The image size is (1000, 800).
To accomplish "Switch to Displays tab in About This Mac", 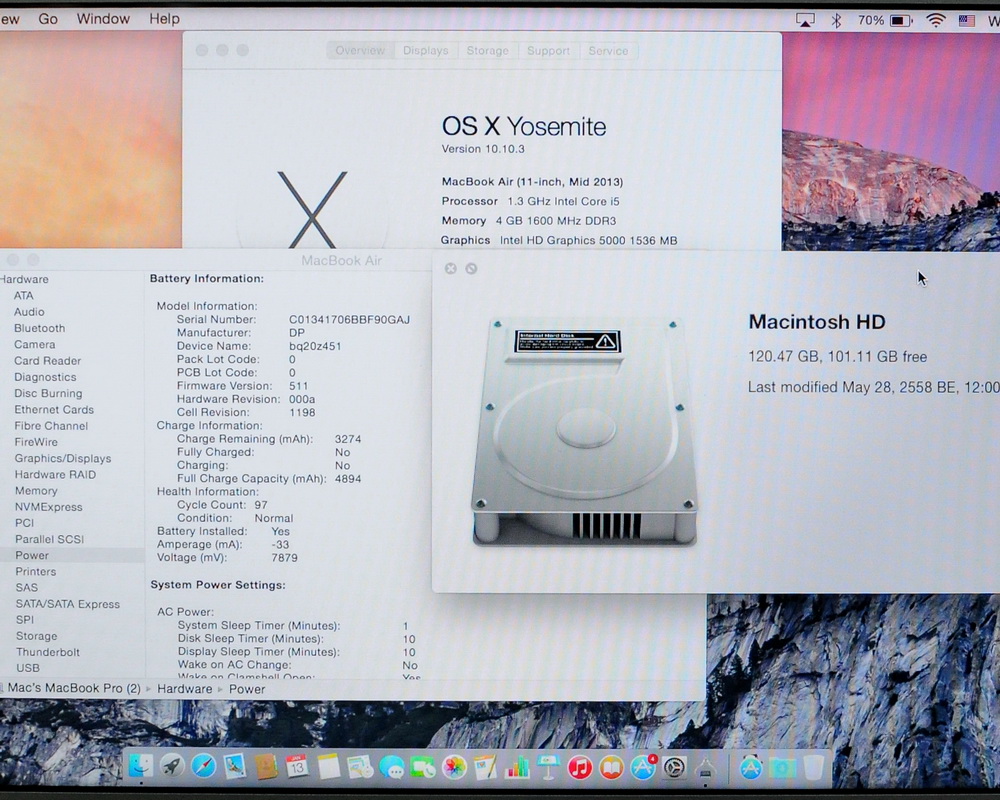I will 425,50.
